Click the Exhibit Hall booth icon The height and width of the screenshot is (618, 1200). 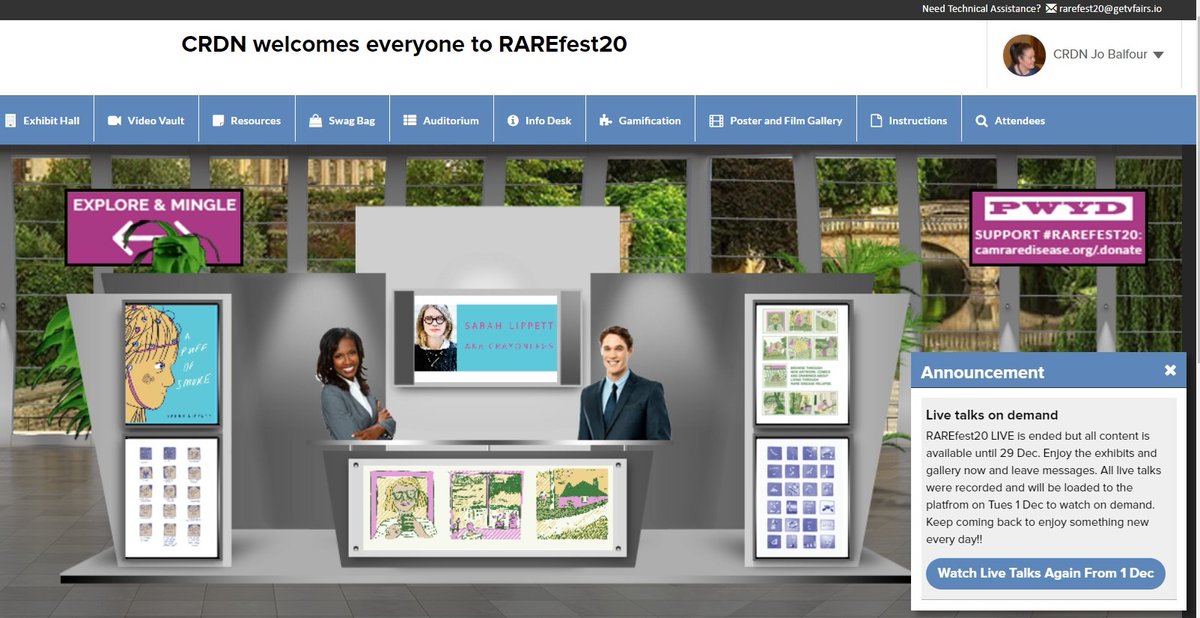coord(11,121)
